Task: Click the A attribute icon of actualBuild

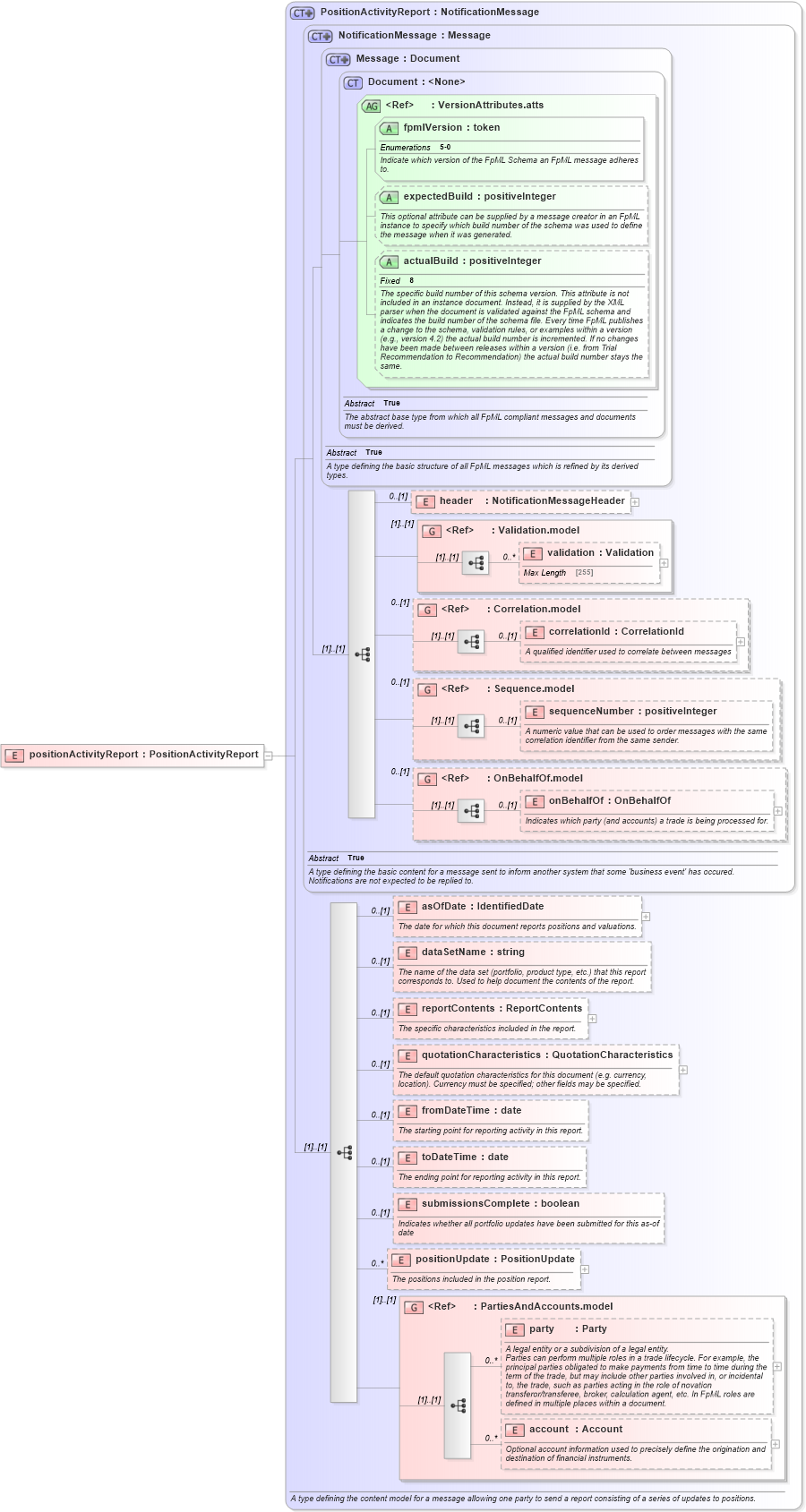Action: (x=389, y=261)
